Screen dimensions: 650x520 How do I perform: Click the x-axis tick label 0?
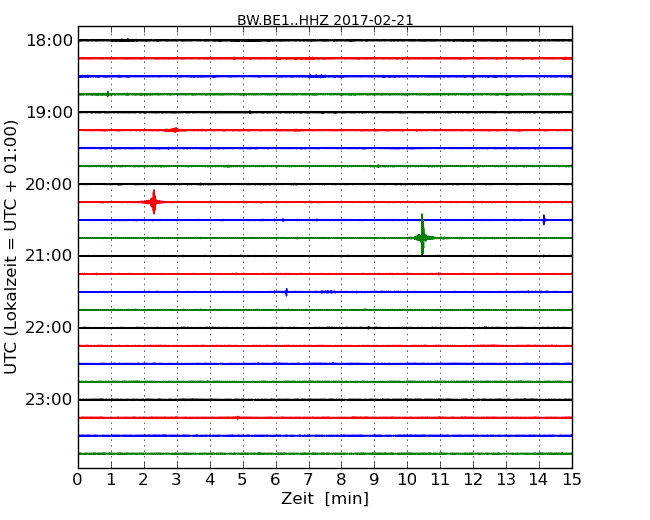tap(78, 480)
